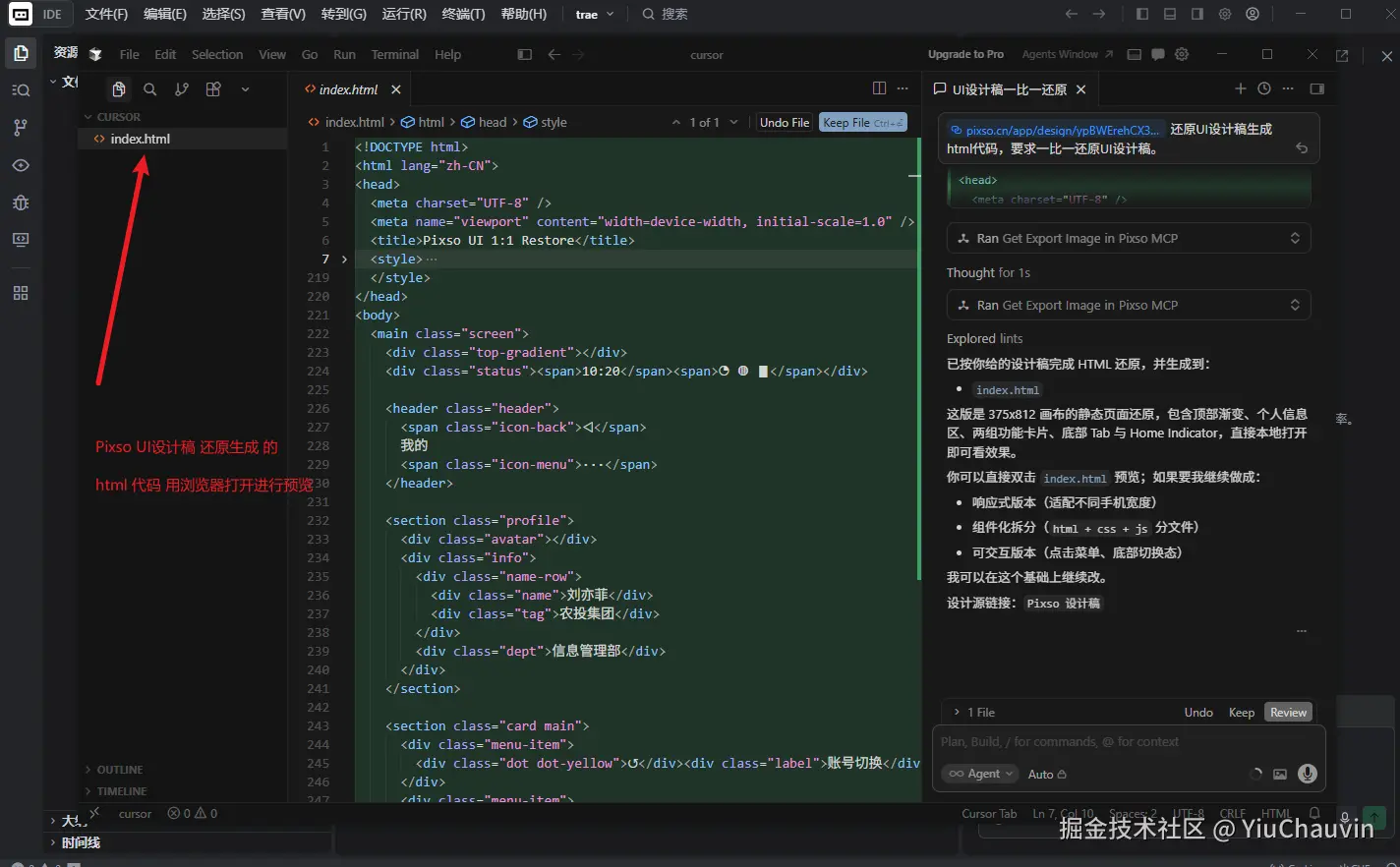Open the Terminal menu in Cursor
This screenshot has width=1400, height=867.
[394, 54]
